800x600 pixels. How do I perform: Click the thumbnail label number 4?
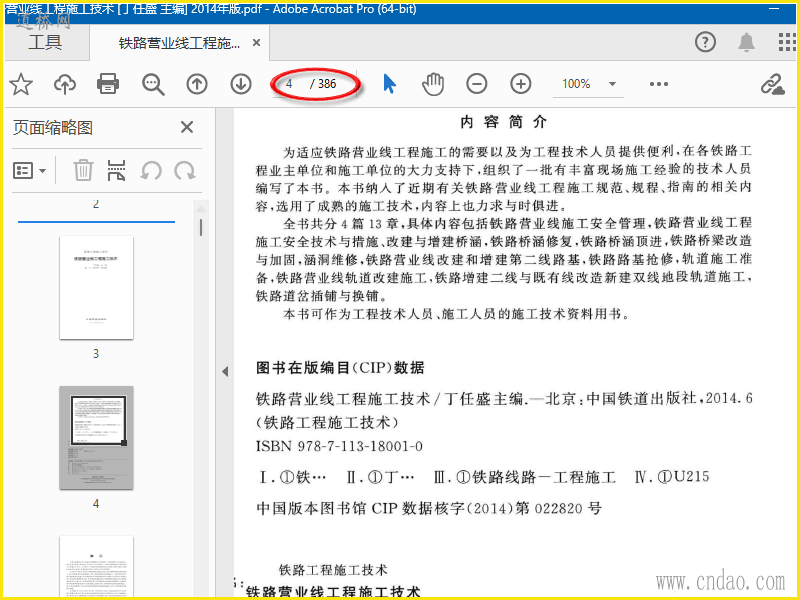tap(96, 504)
